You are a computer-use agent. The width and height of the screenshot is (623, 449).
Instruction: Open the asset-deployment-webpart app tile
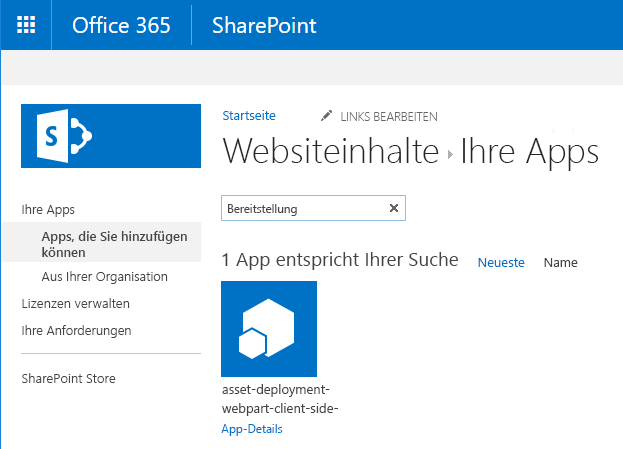269,329
